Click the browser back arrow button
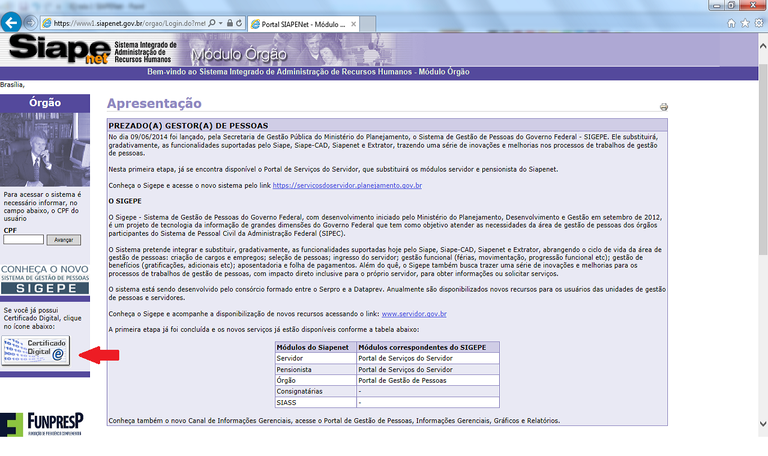The height and width of the screenshot is (456, 768). 12,22
